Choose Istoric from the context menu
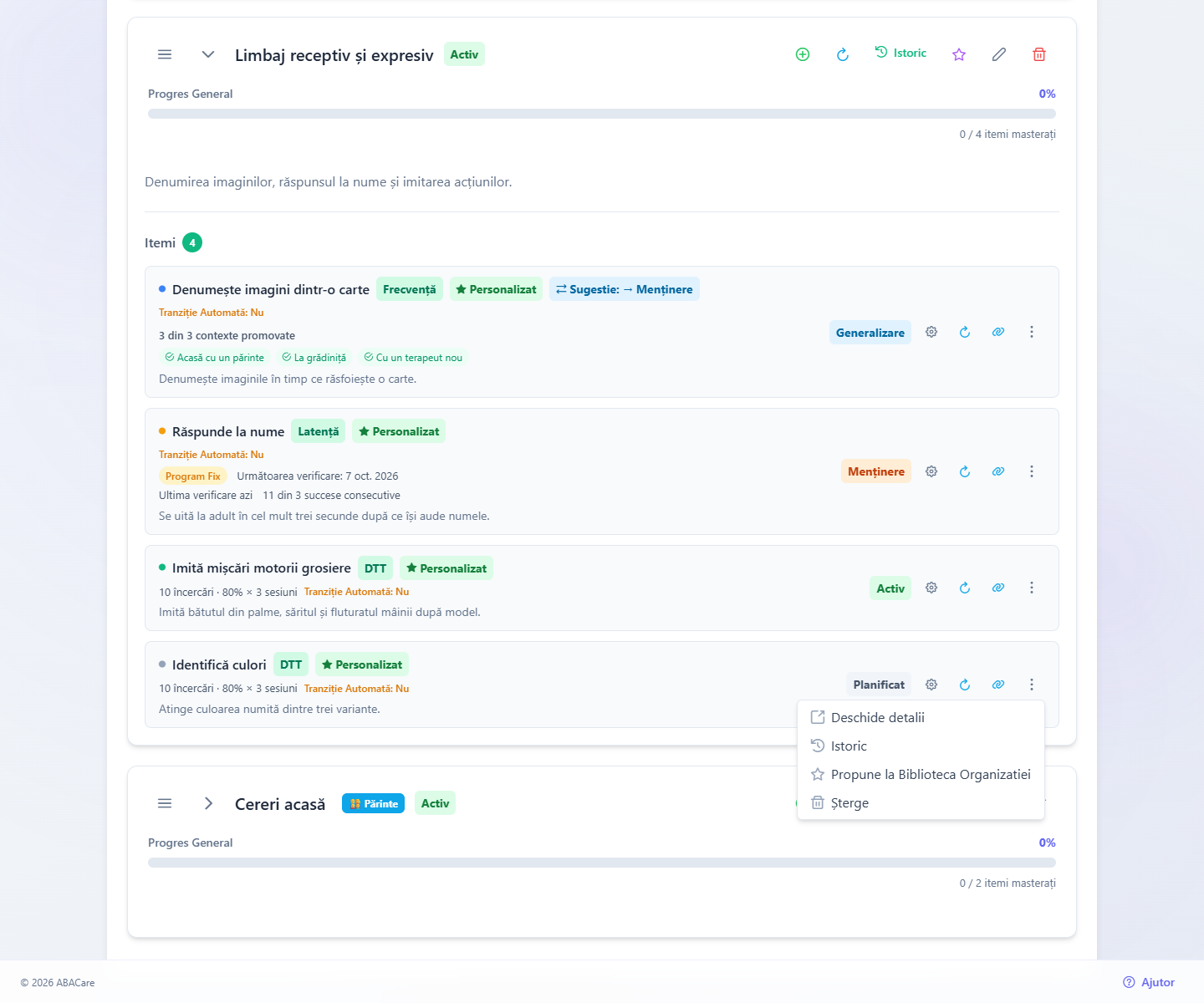 click(921, 746)
